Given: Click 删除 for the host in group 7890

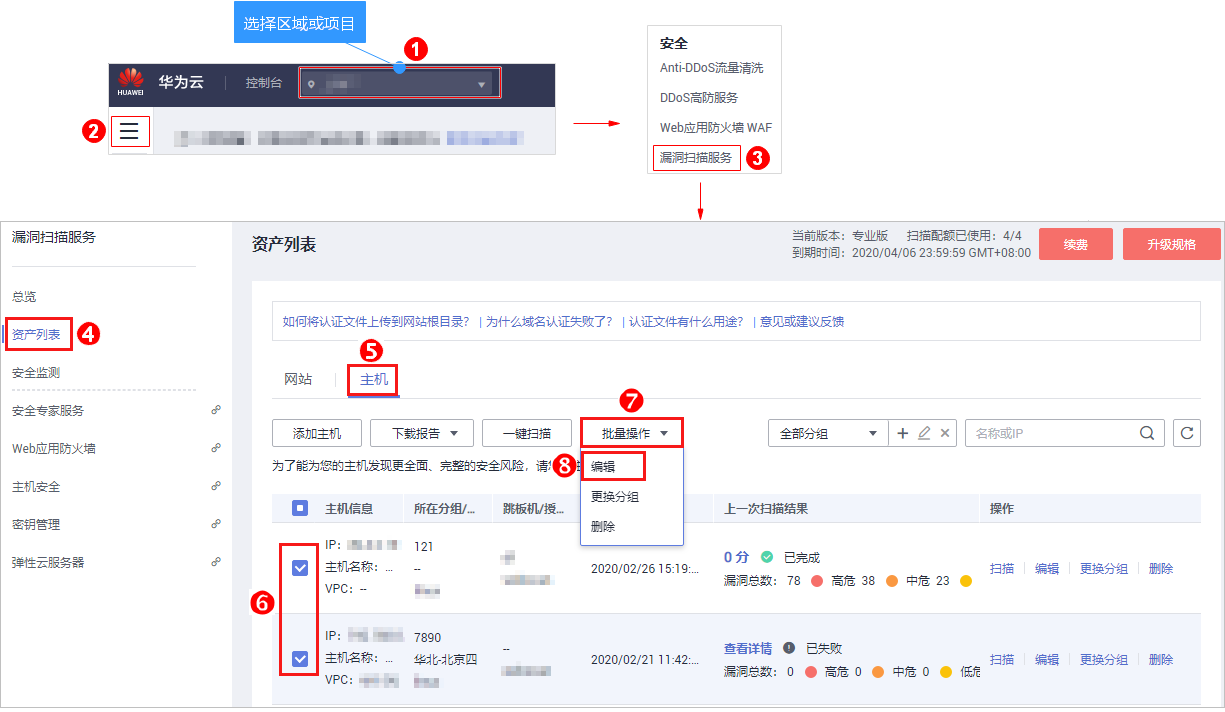Looking at the screenshot, I should click(x=1161, y=659).
